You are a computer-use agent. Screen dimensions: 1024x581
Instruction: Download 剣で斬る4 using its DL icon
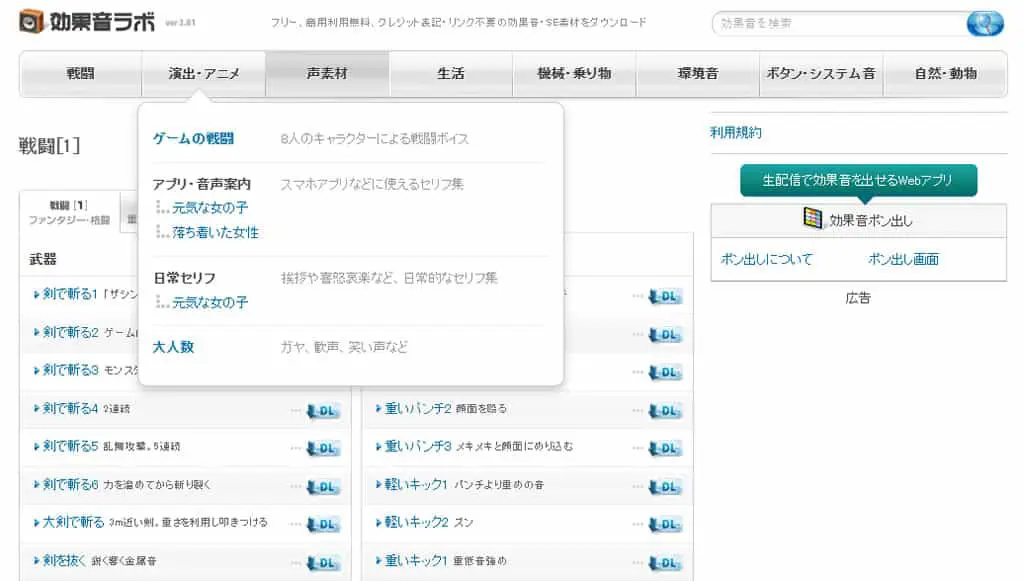(323, 411)
